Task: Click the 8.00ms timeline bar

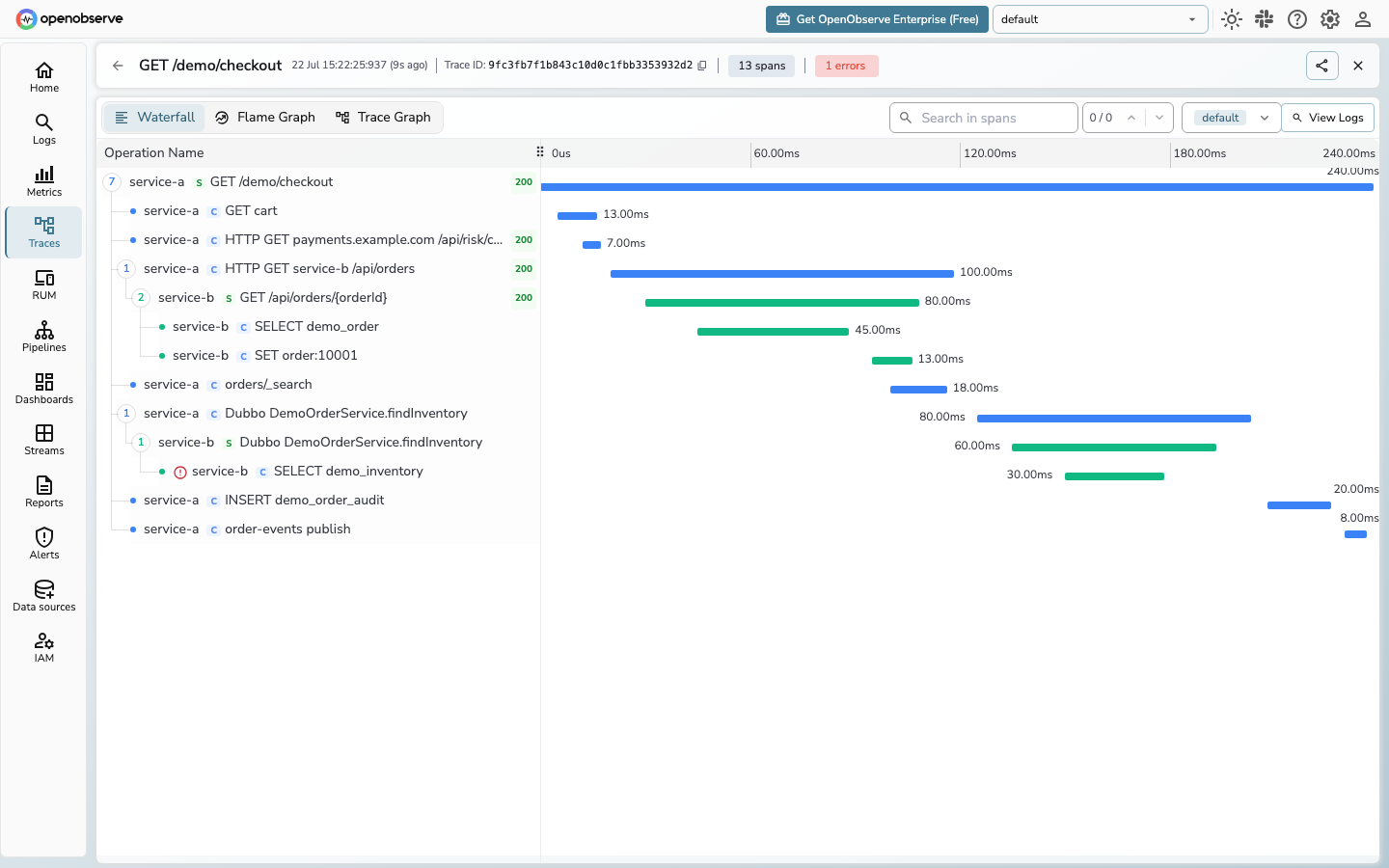Action: [x=1355, y=534]
